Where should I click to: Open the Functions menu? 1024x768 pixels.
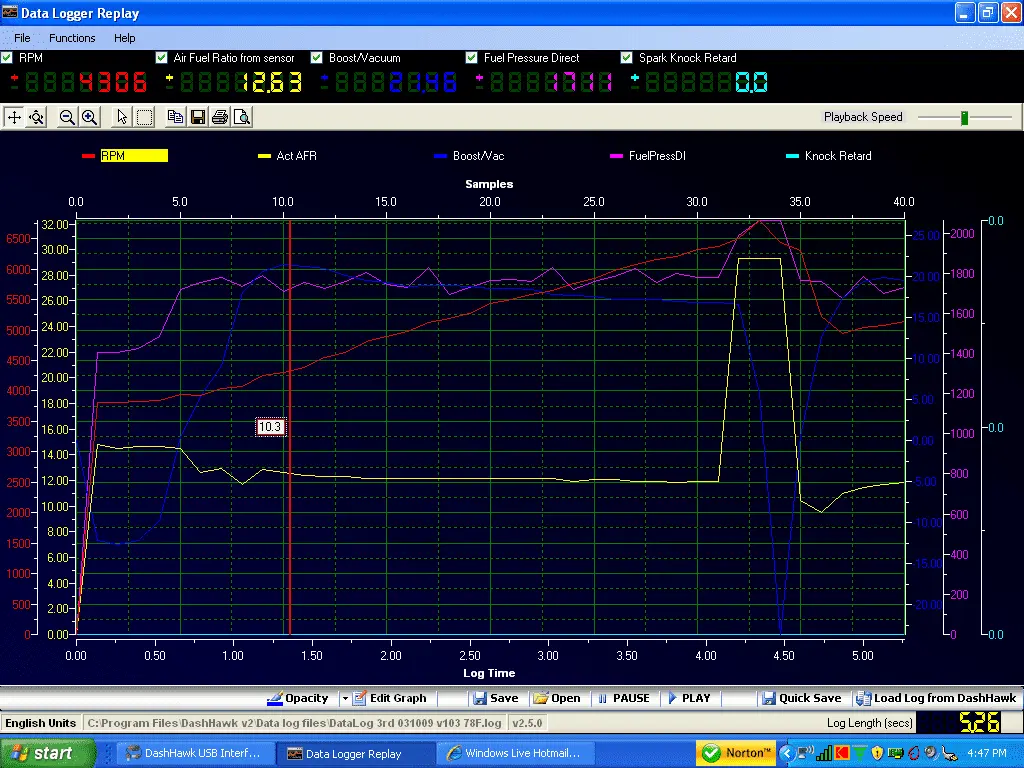point(72,38)
